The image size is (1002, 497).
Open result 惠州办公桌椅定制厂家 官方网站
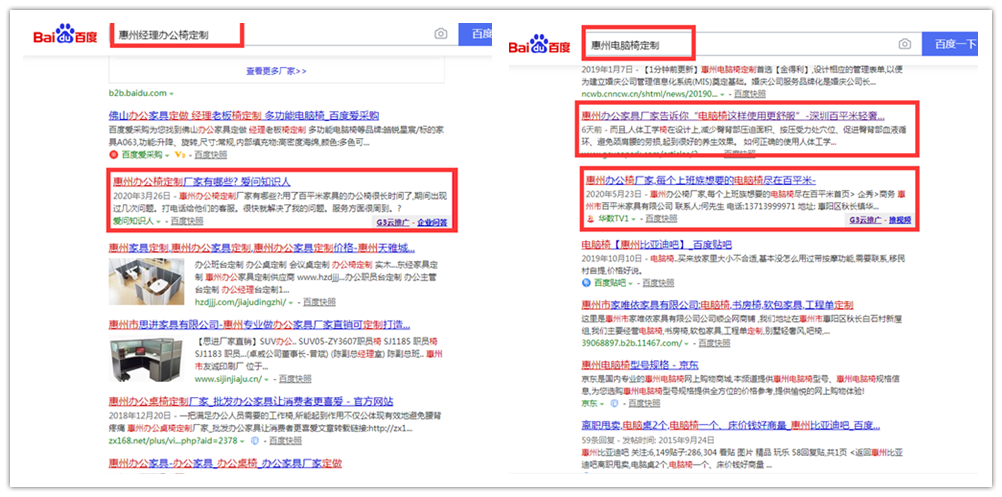click(x=250, y=402)
